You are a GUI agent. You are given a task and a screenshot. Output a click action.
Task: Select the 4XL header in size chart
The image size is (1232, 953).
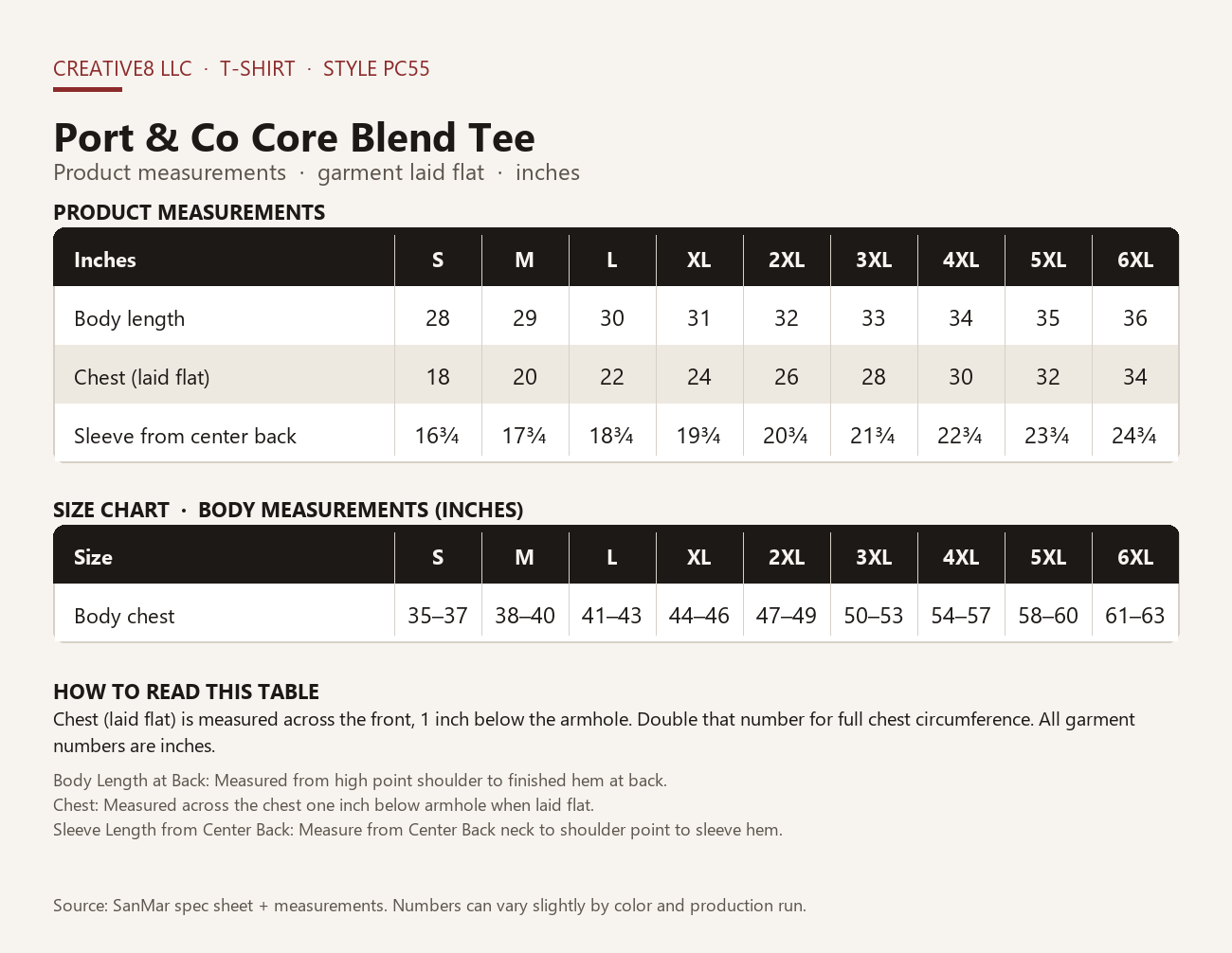click(961, 557)
